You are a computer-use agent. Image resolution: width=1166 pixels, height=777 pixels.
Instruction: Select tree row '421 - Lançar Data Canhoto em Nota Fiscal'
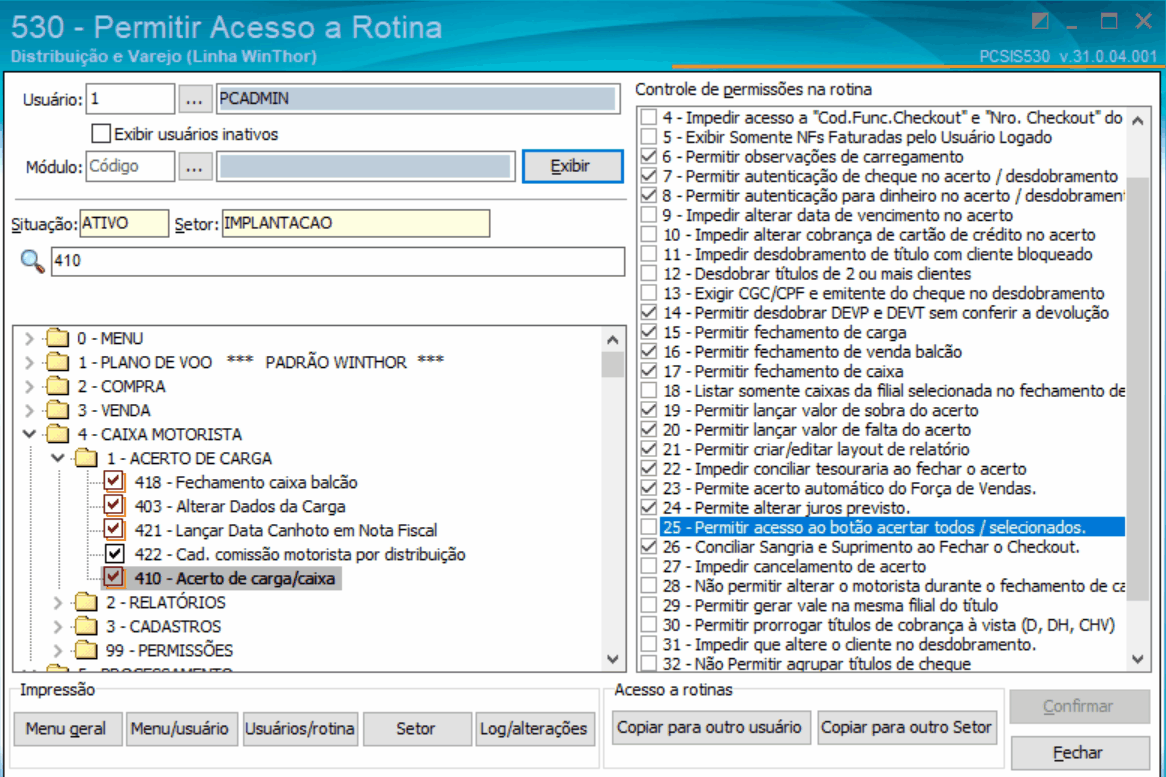tap(286, 530)
